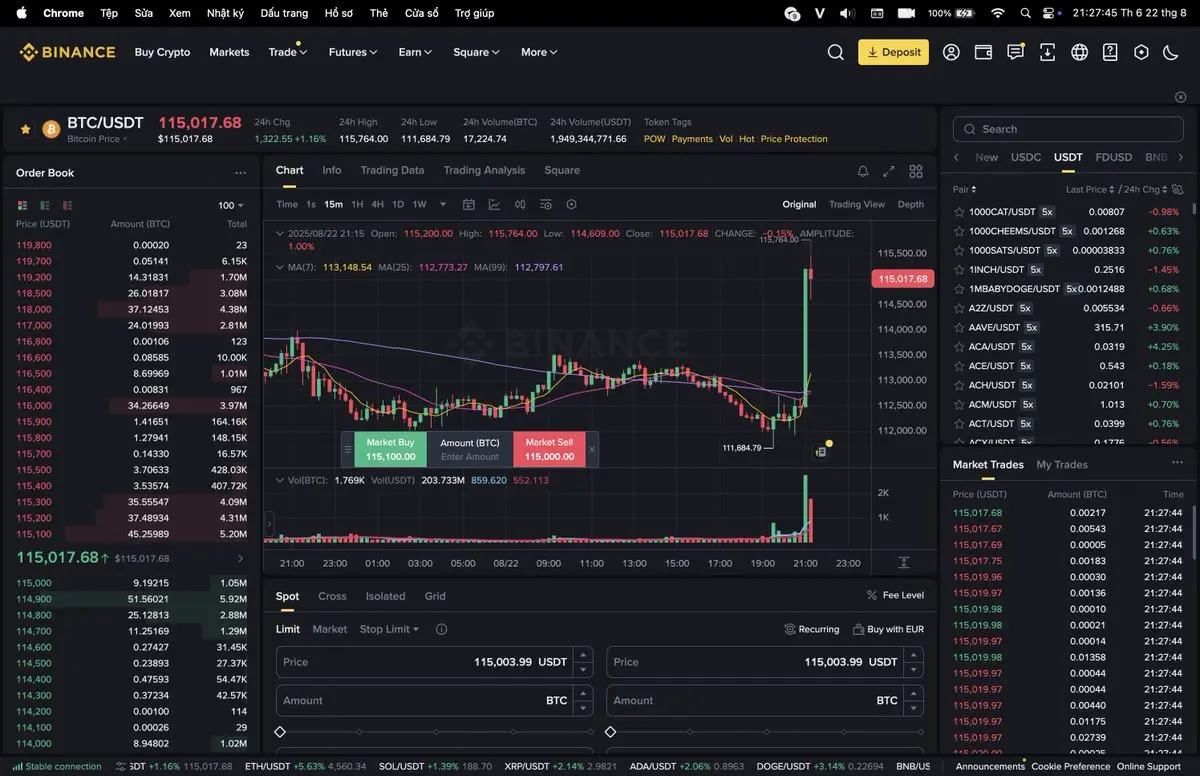This screenshot has width=1200, height=776.
Task: Sort pair list by Pair column
Action: coord(964,189)
